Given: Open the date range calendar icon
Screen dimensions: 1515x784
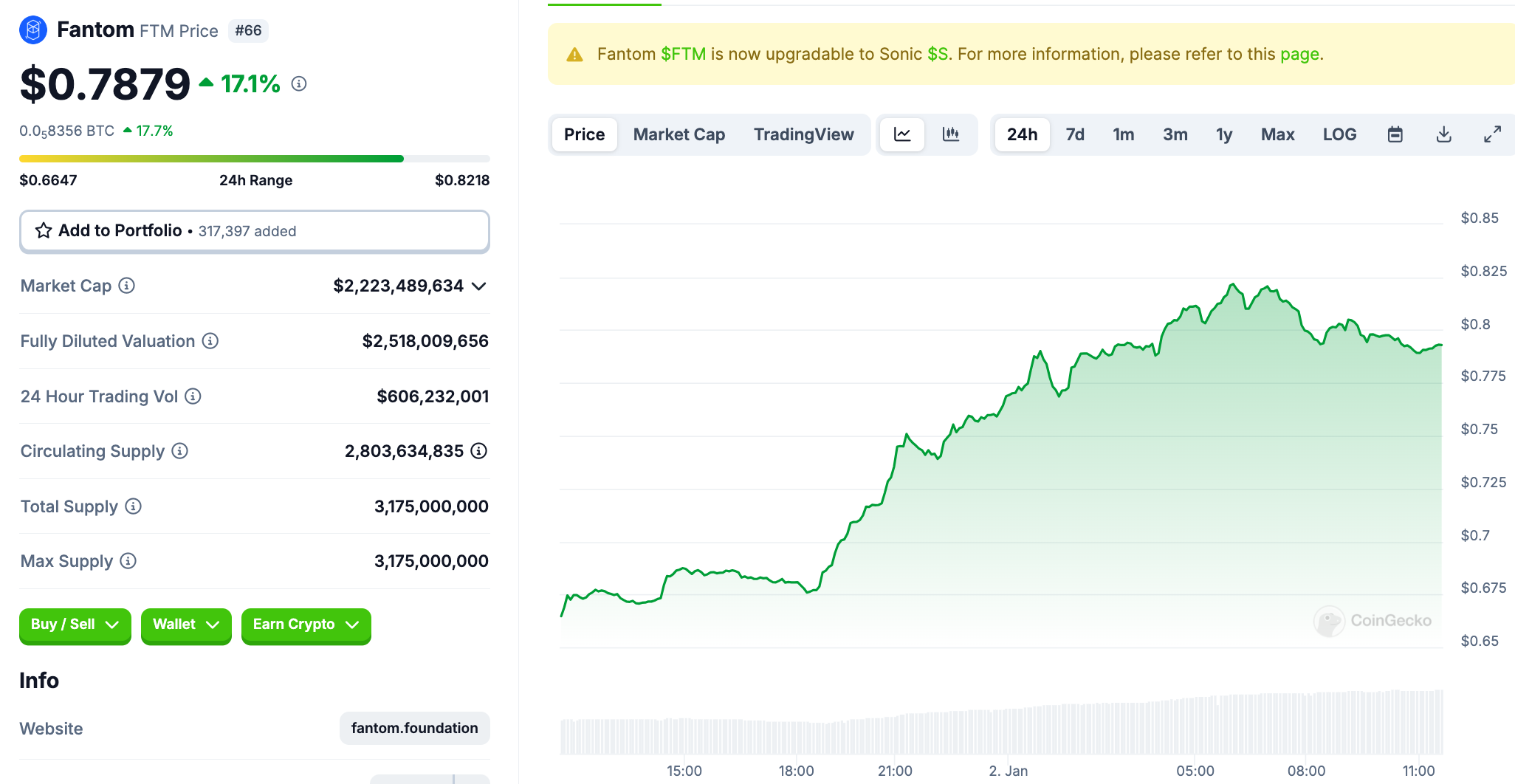Looking at the screenshot, I should 1395,134.
